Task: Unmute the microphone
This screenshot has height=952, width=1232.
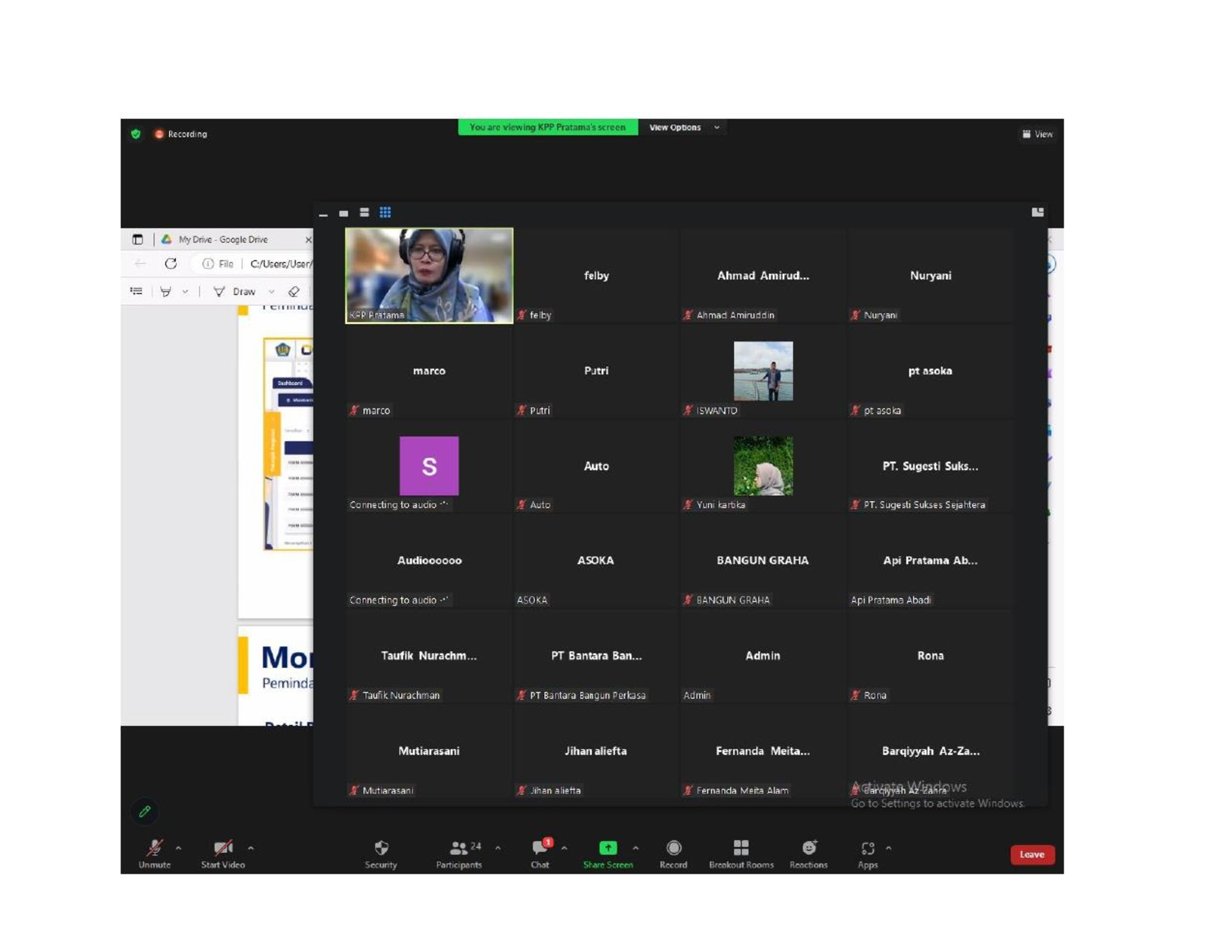Action: (155, 848)
